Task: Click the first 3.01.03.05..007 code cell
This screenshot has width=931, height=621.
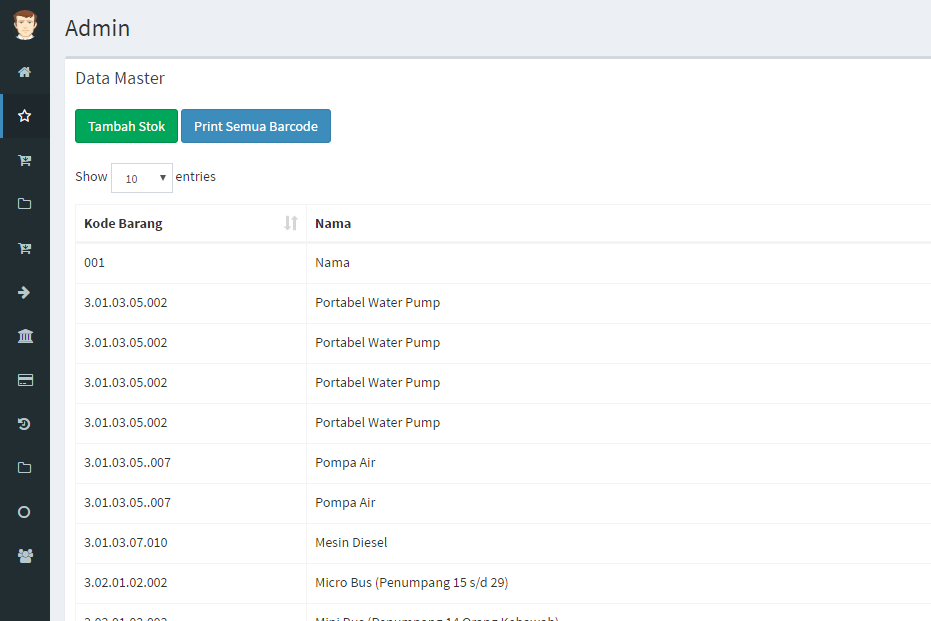Action: [x=191, y=463]
